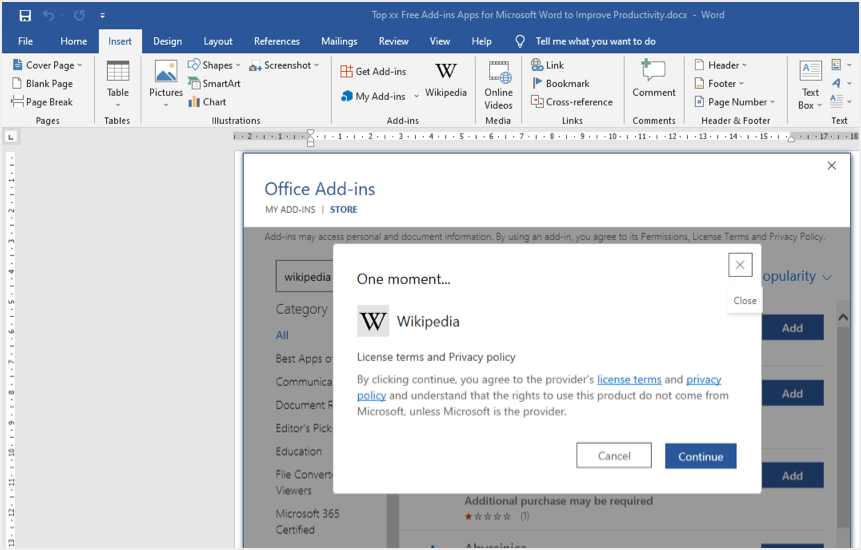Click the scroll up arrow in the add-ins list

pyautogui.click(x=843, y=317)
